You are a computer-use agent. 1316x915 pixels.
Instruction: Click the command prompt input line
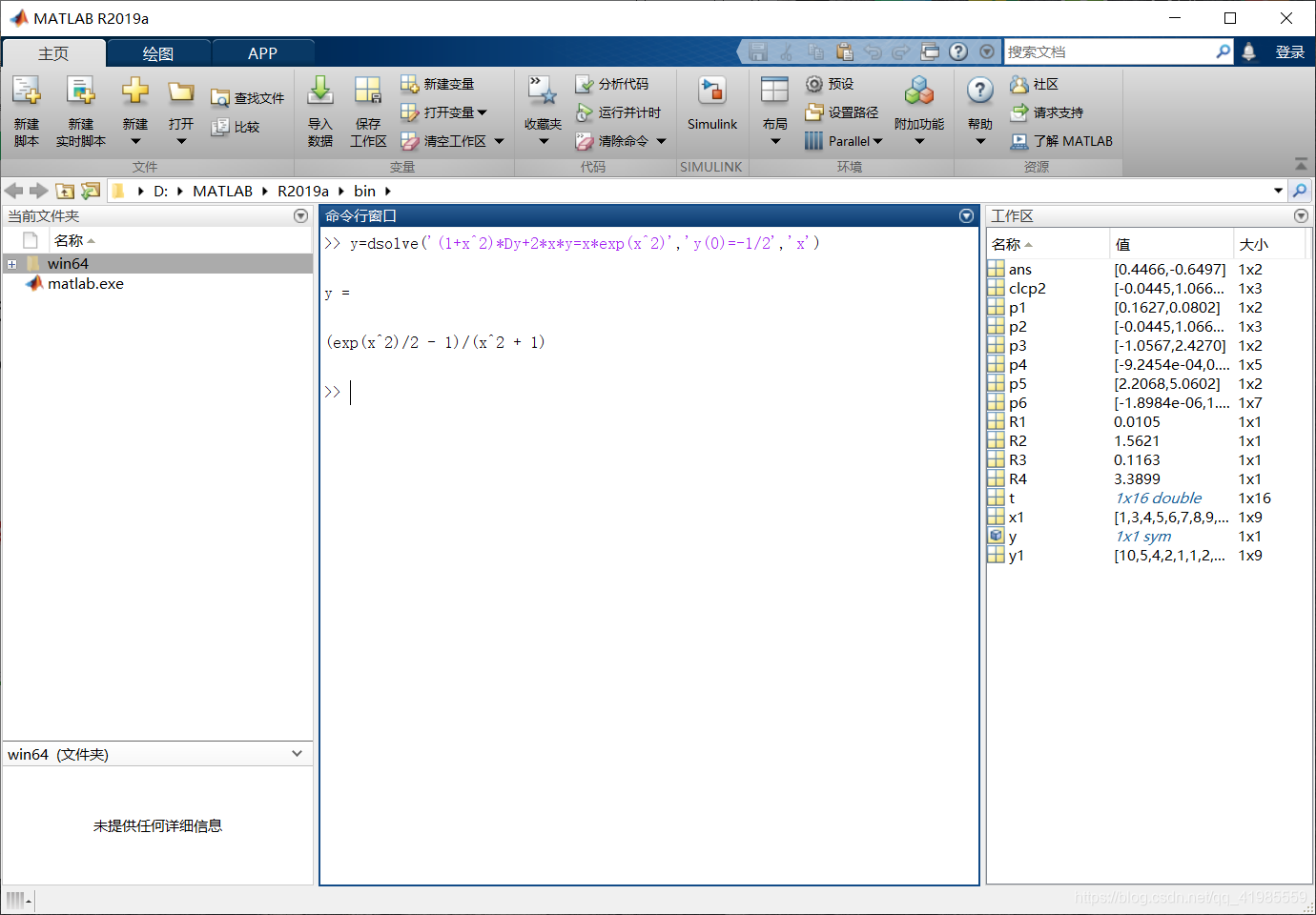(648, 392)
